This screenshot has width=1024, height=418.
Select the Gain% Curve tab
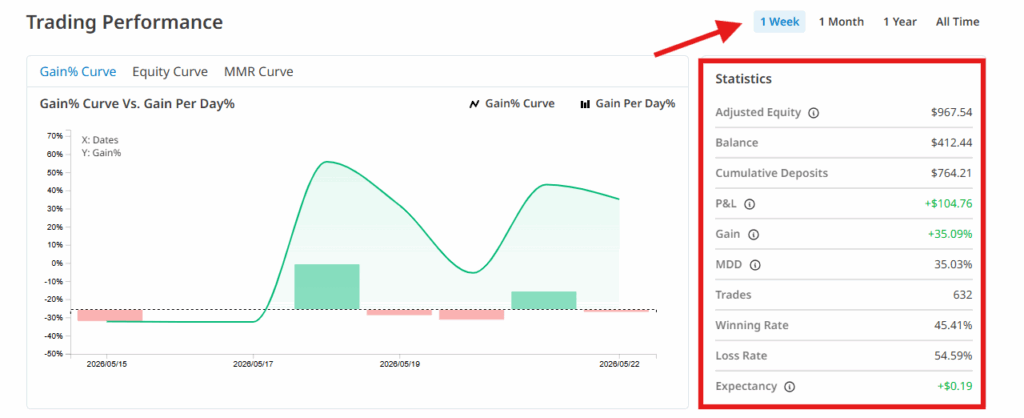coord(78,72)
